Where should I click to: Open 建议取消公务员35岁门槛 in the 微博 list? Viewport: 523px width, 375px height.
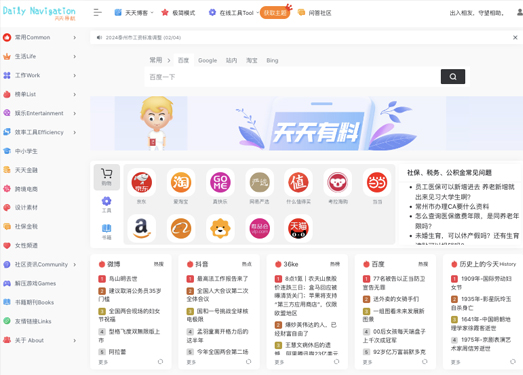130,295
